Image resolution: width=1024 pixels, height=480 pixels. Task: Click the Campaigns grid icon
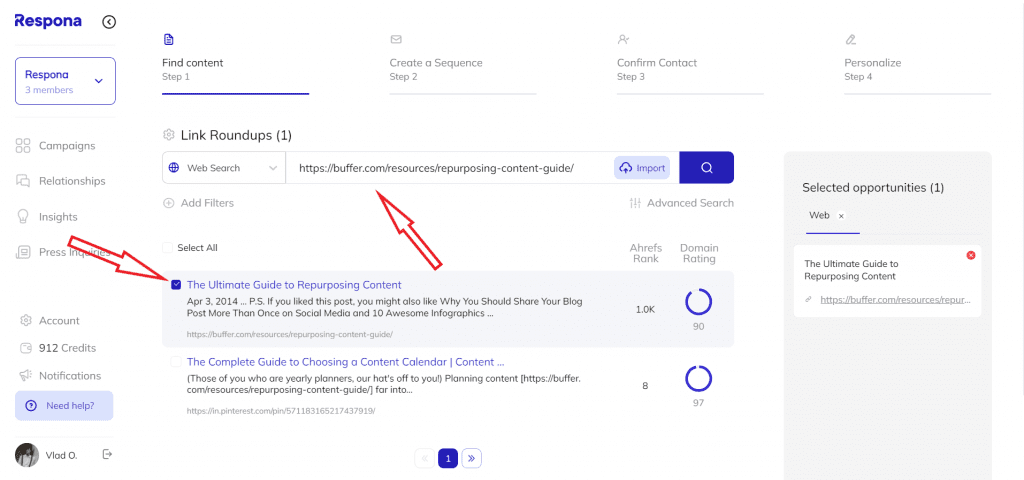pyautogui.click(x=23, y=146)
